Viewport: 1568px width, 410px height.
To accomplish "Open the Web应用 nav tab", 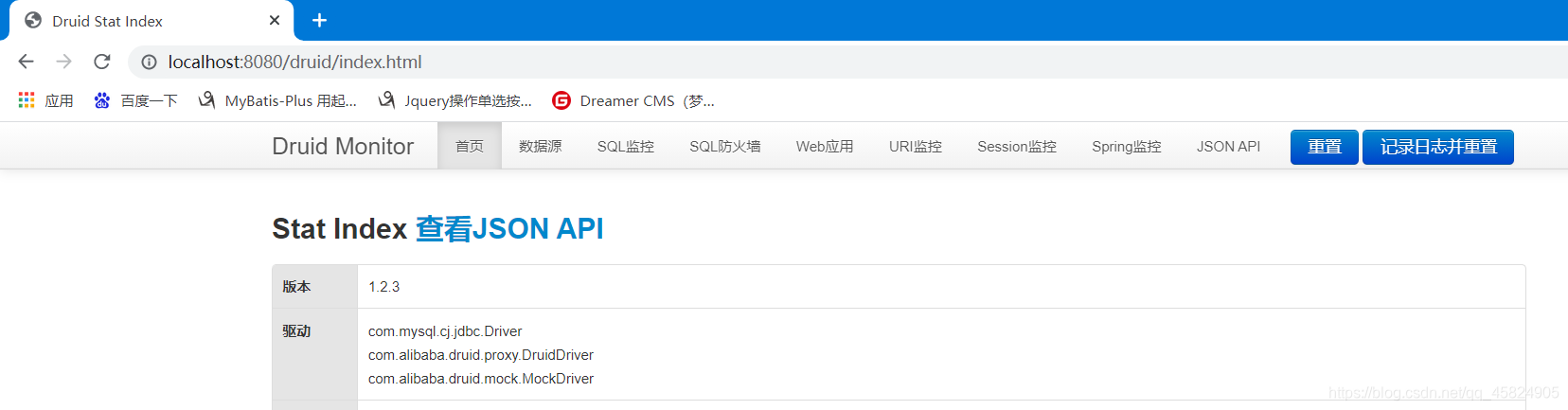I will point(825,146).
